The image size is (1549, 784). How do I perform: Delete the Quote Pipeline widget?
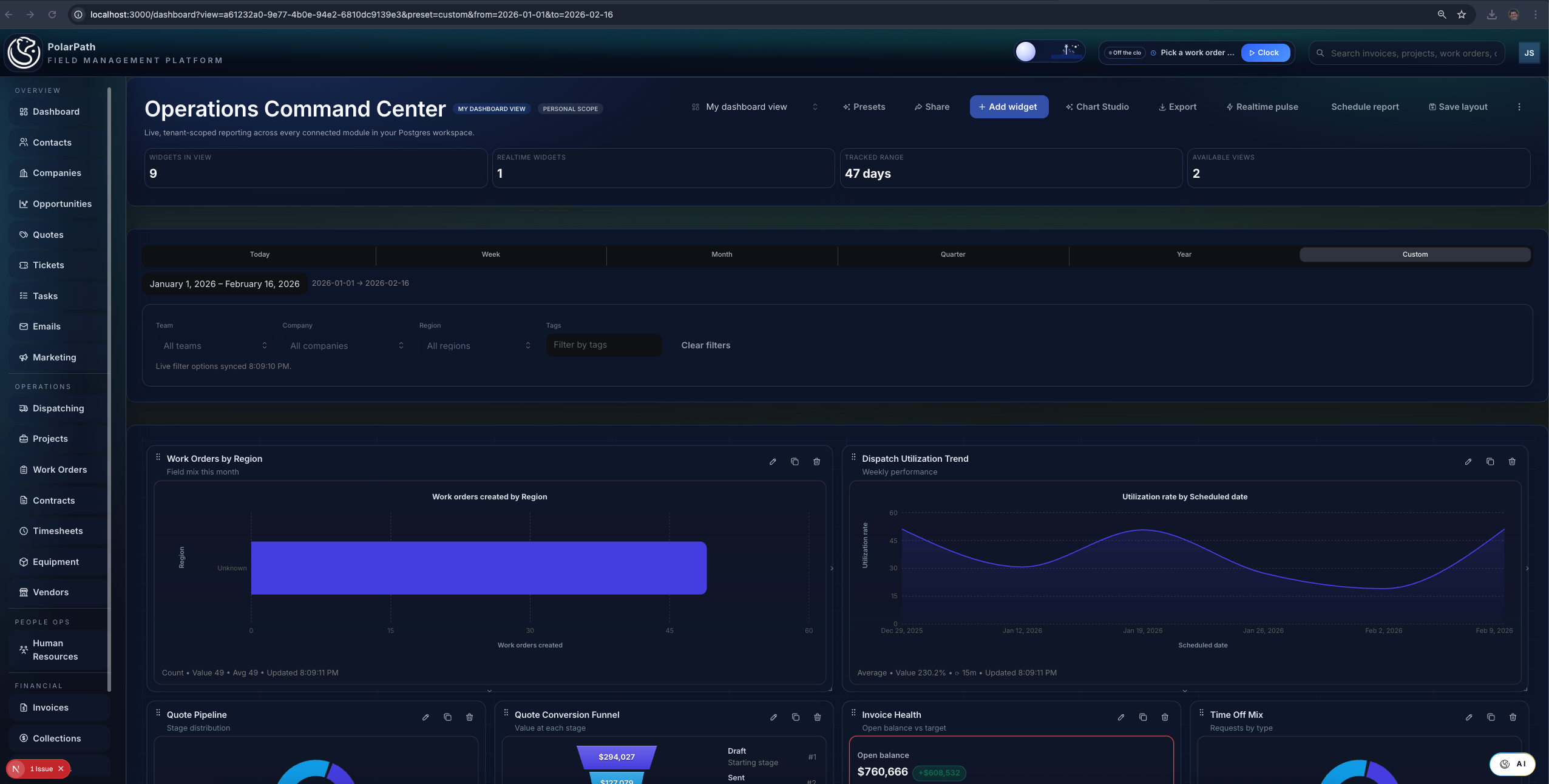click(x=470, y=717)
